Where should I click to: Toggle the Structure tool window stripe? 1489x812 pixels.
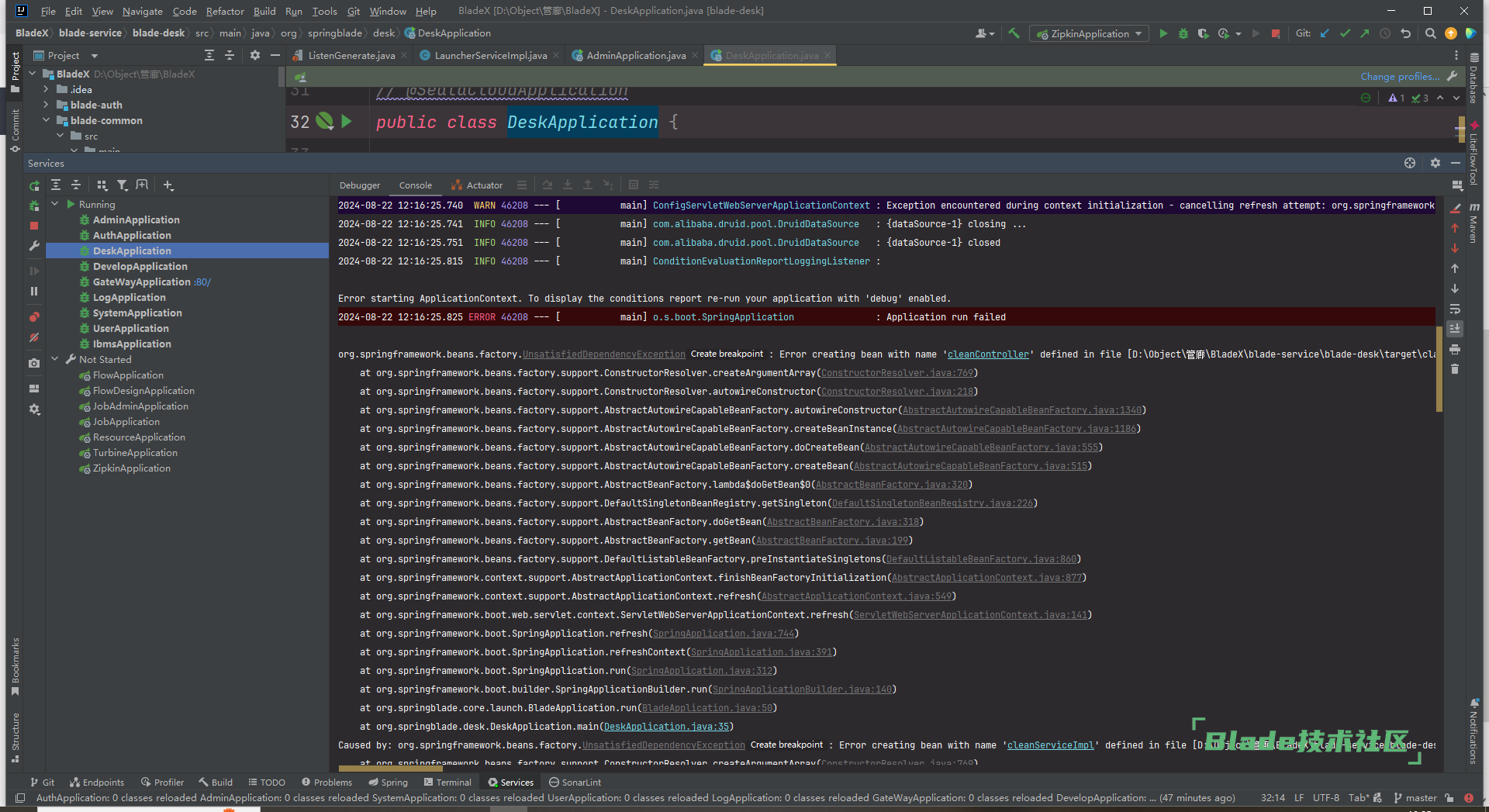click(x=16, y=738)
